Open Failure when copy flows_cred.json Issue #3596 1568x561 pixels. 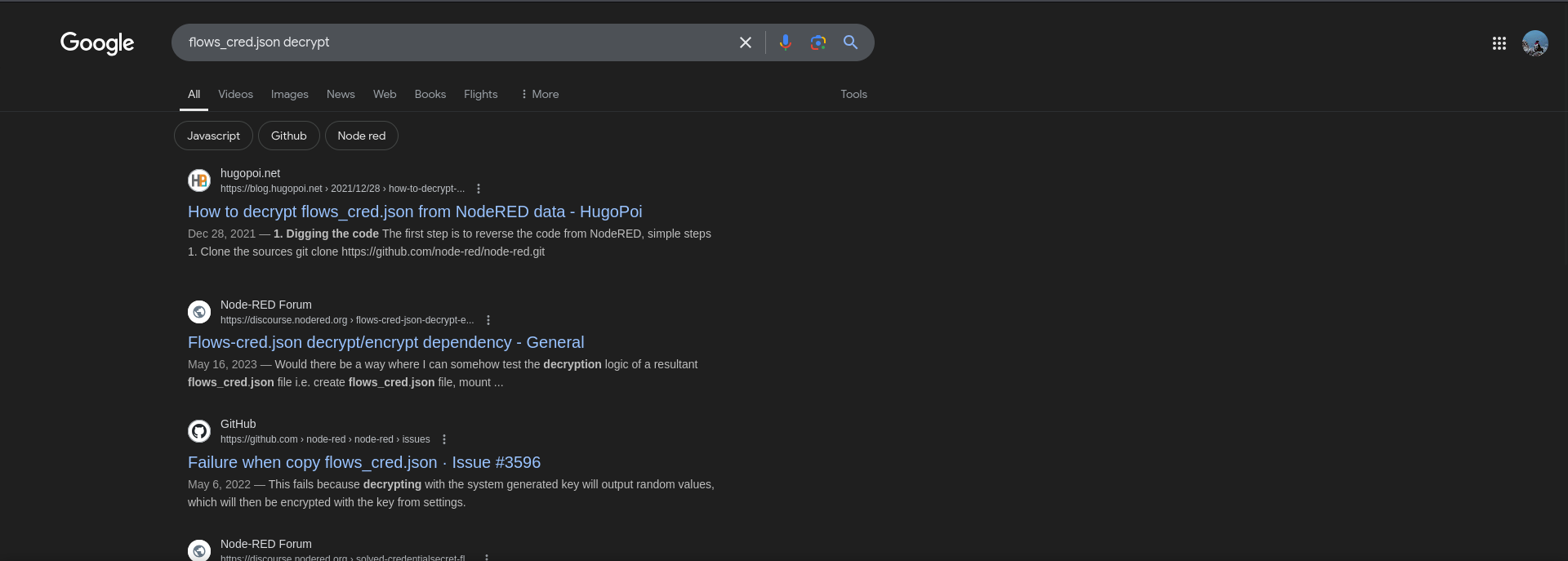point(364,462)
